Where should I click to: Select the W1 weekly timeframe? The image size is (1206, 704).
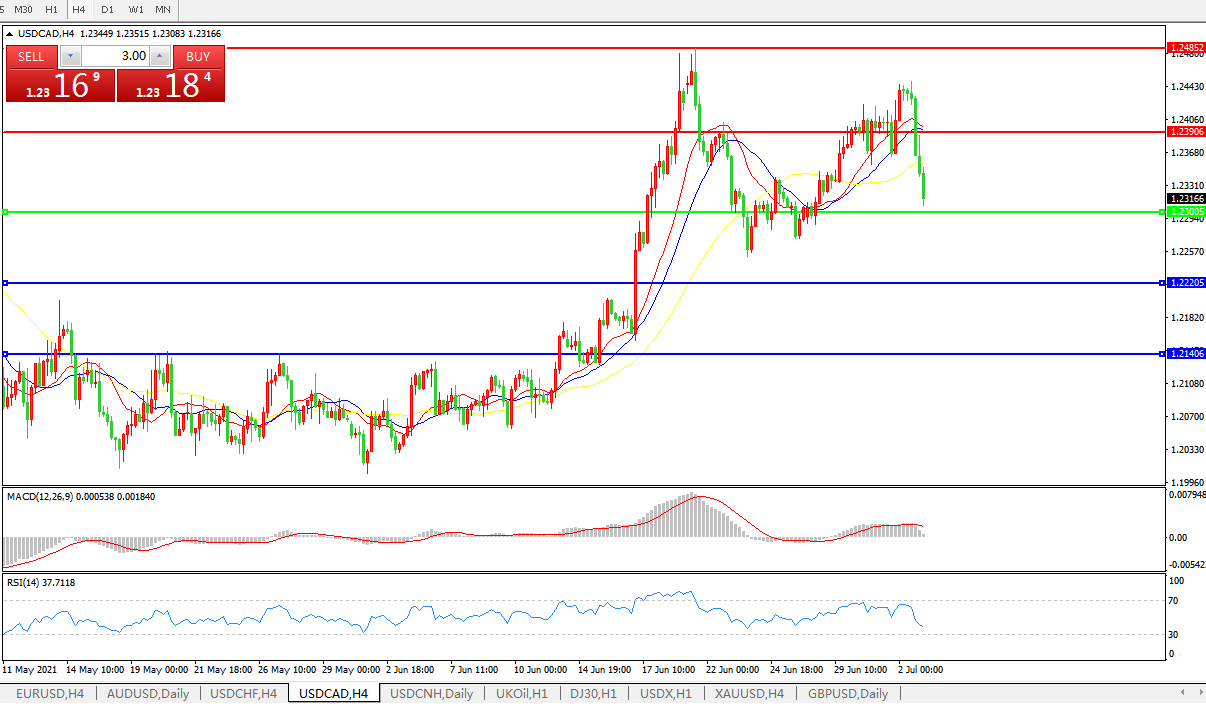click(136, 9)
